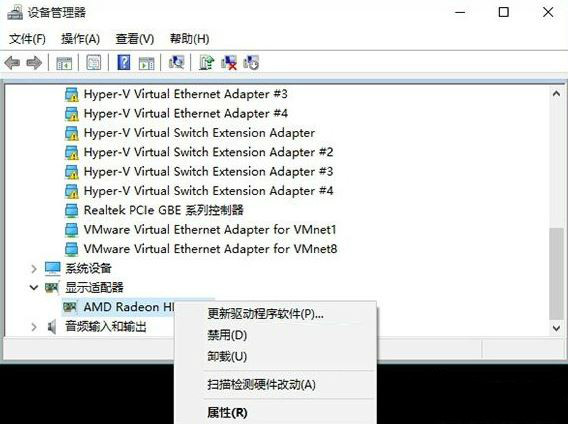Select the 显示适配器 label
Image resolution: width=568 pixels, height=424 pixels.
pyautogui.click(x=94, y=288)
